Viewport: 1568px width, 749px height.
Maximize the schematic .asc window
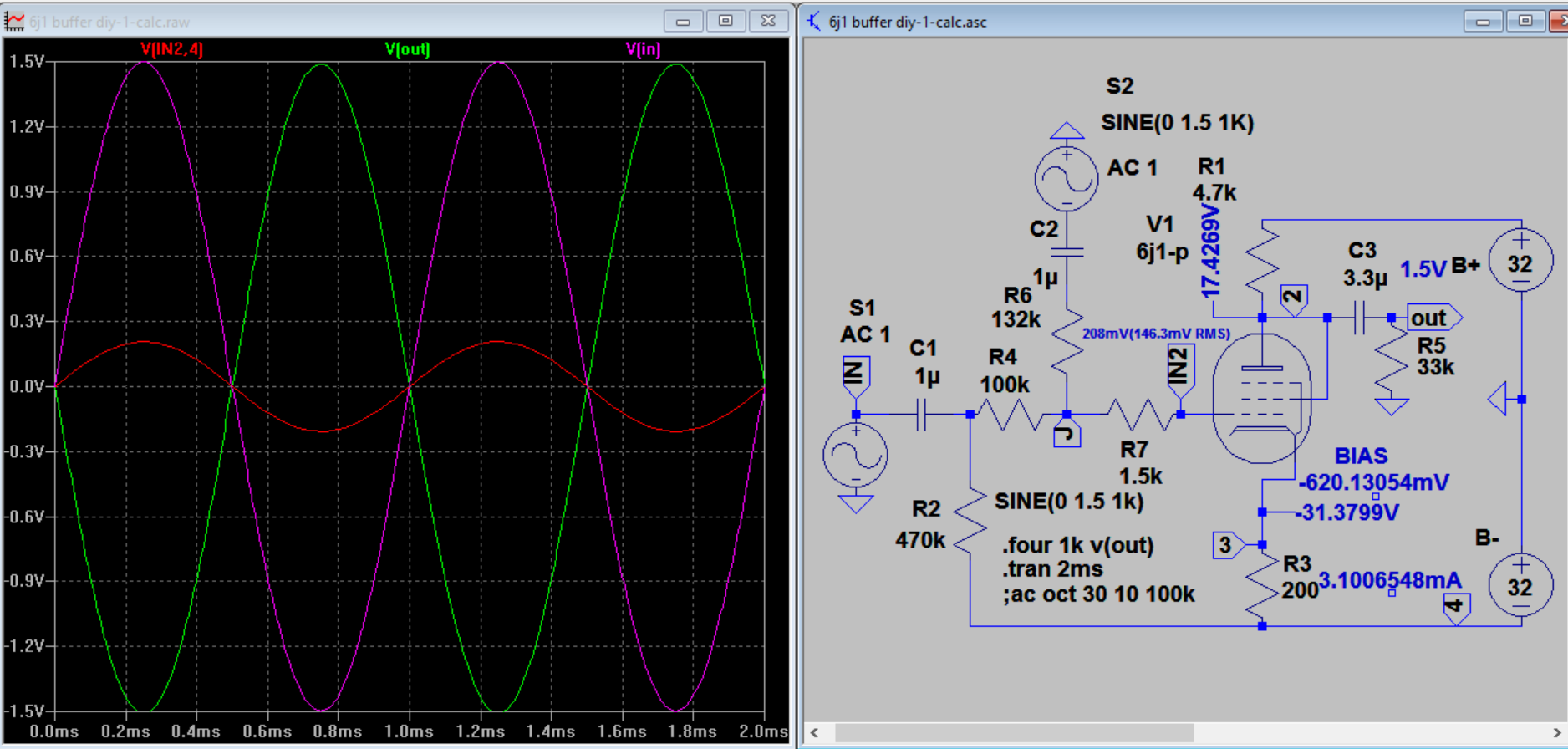point(1525,21)
